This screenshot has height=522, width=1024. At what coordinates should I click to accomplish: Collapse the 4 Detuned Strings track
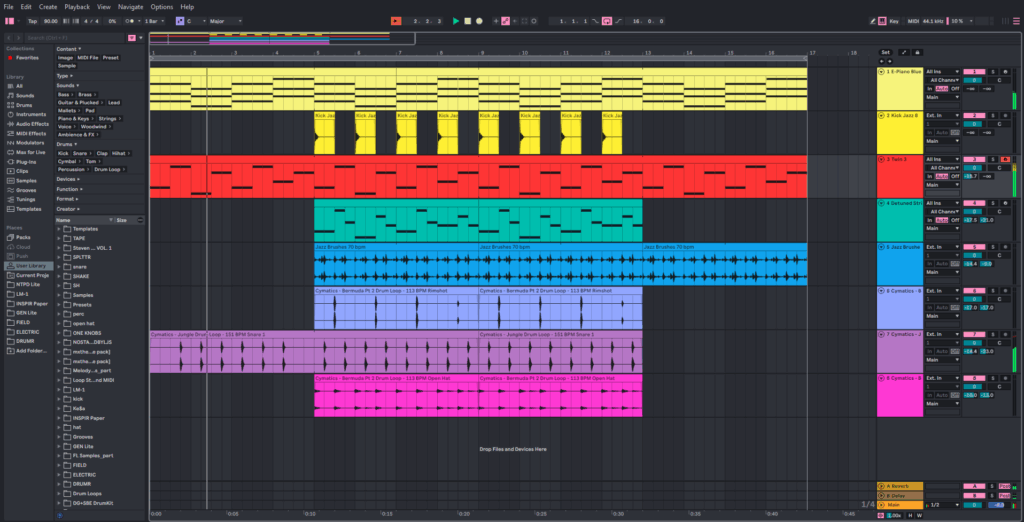pos(881,203)
